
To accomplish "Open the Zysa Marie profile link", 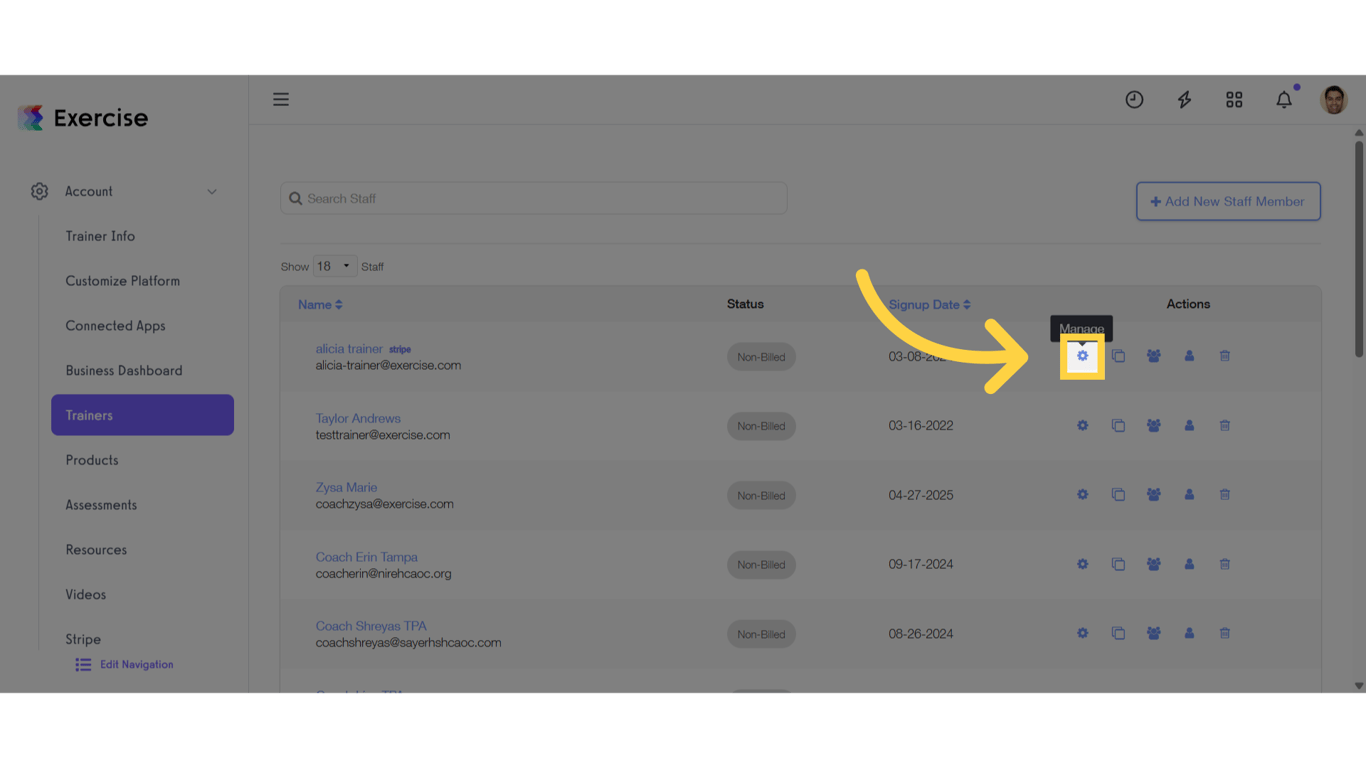I will 347,488.
